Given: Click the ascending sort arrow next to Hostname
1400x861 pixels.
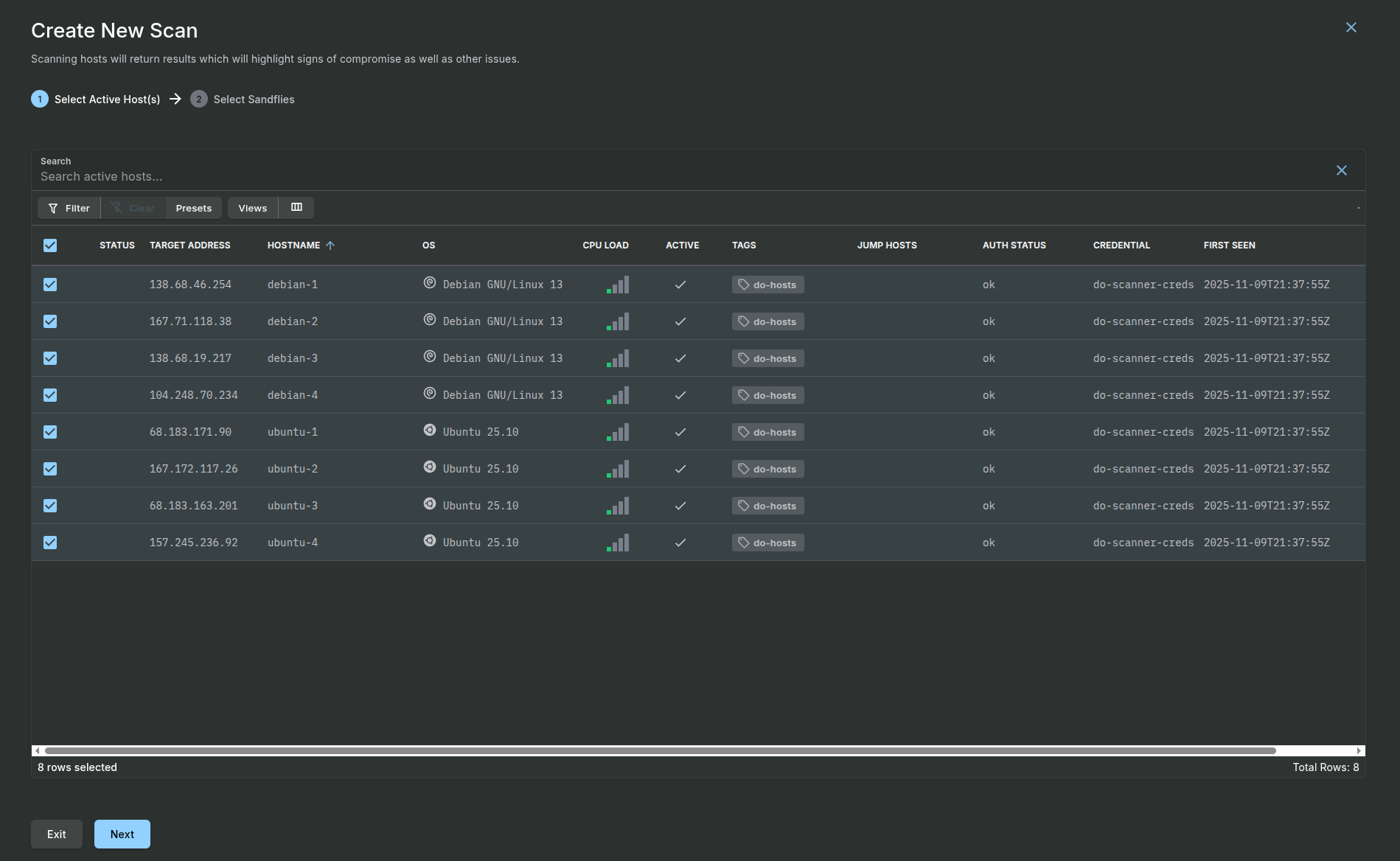Looking at the screenshot, I should pyautogui.click(x=332, y=245).
